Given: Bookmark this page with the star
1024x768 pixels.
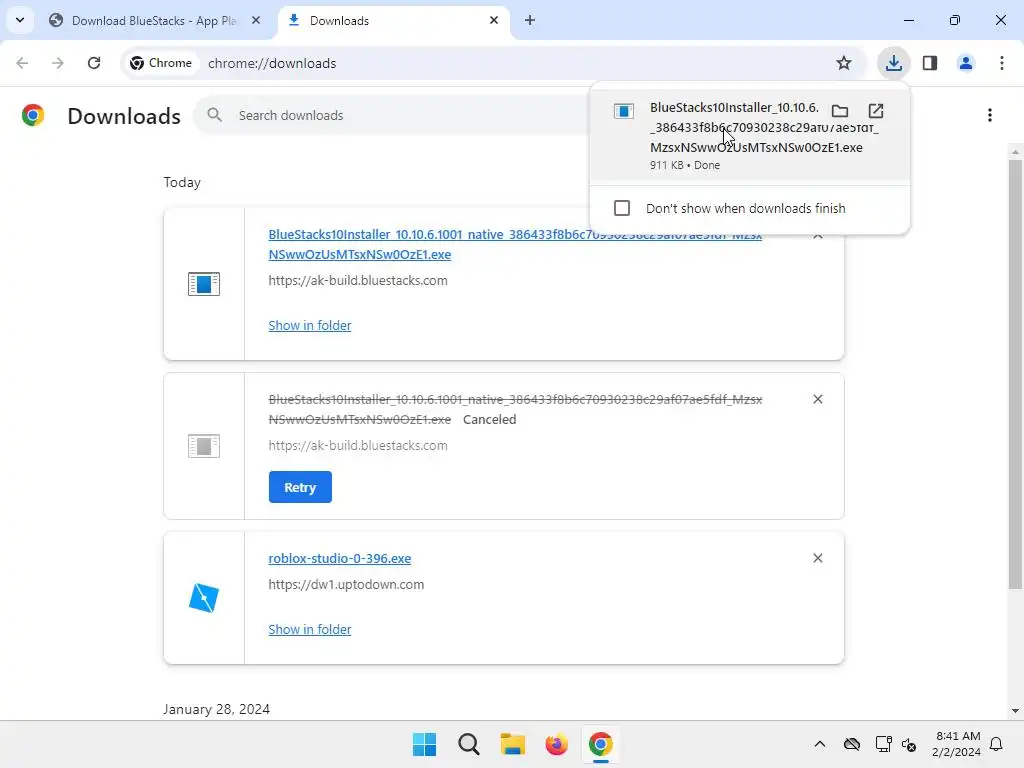Looking at the screenshot, I should coord(844,63).
